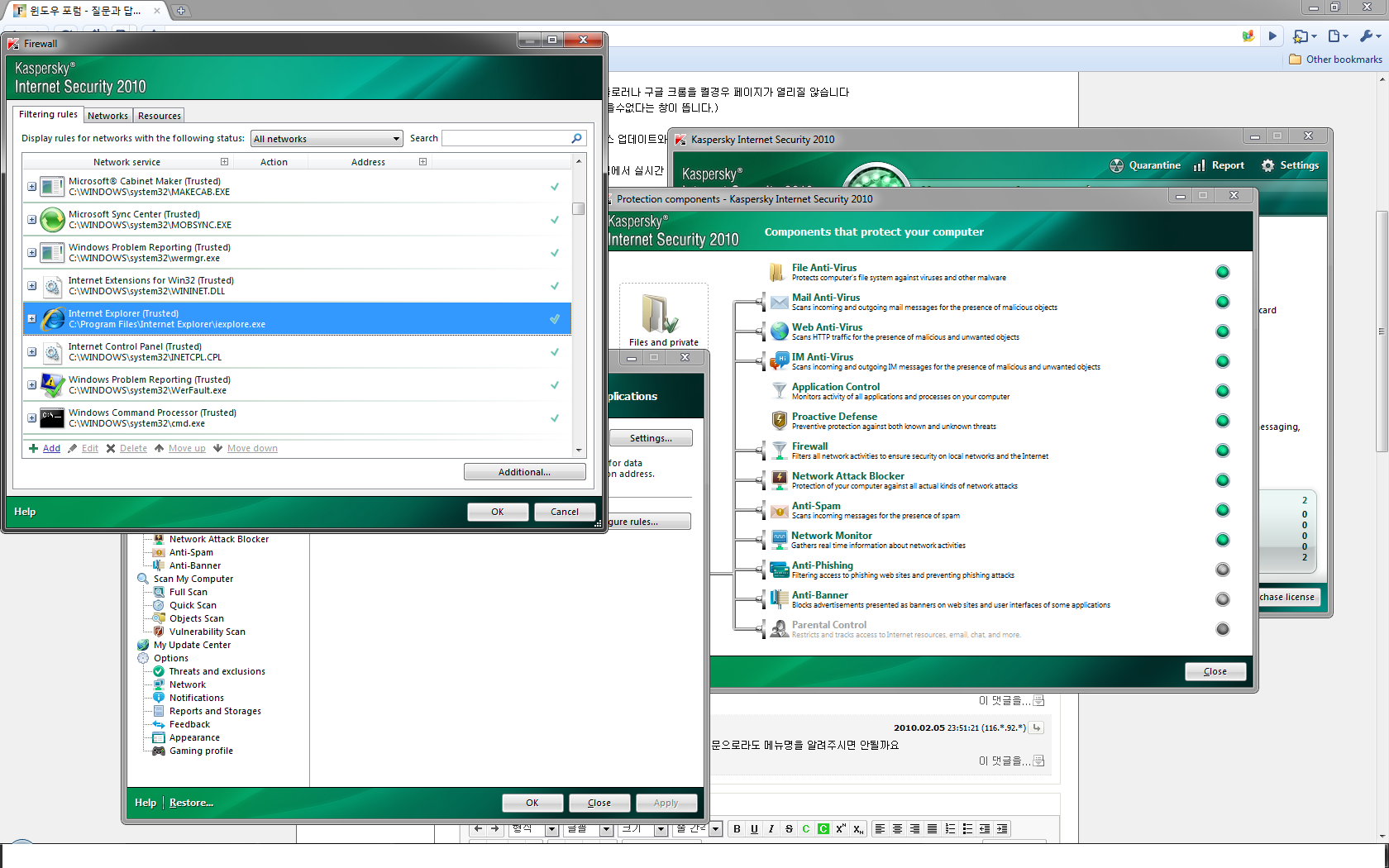1389x868 pixels.
Task: Click bold formatting button in web editor
Action: pyautogui.click(x=737, y=829)
